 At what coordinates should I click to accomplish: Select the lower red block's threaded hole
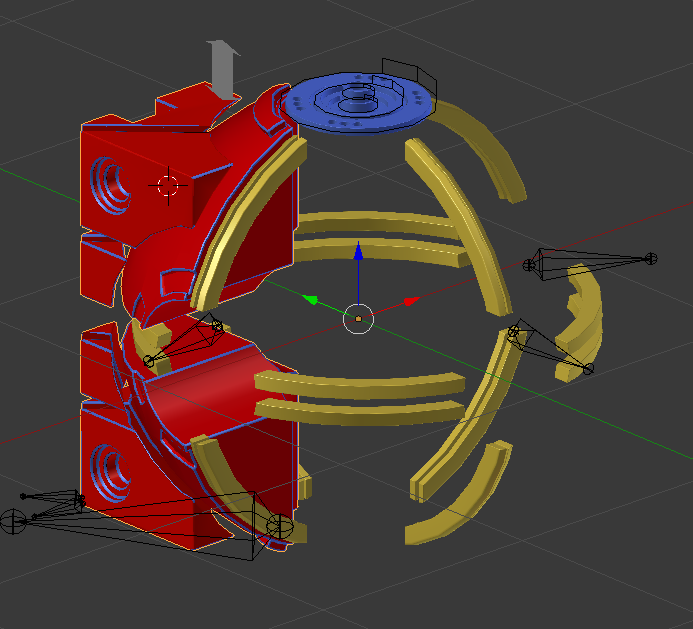click(110, 473)
